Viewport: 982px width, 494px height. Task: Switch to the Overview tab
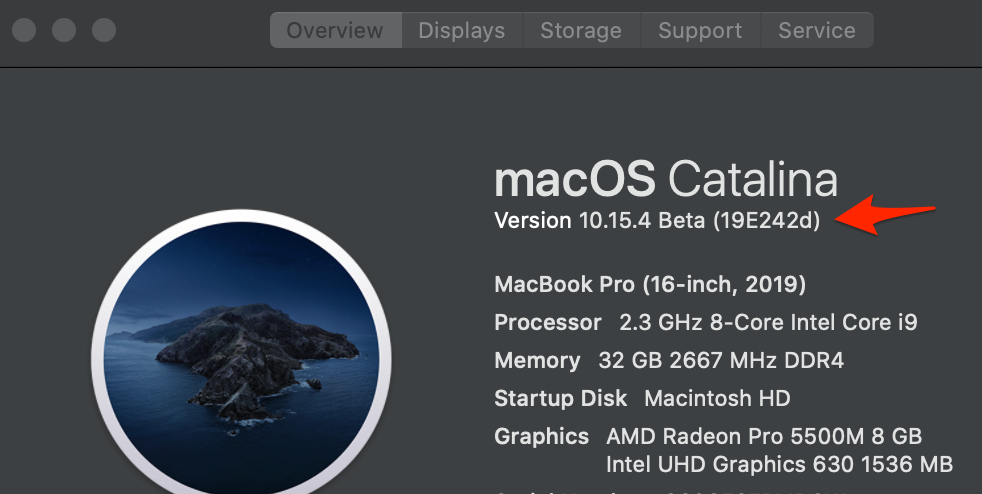point(336,30)
